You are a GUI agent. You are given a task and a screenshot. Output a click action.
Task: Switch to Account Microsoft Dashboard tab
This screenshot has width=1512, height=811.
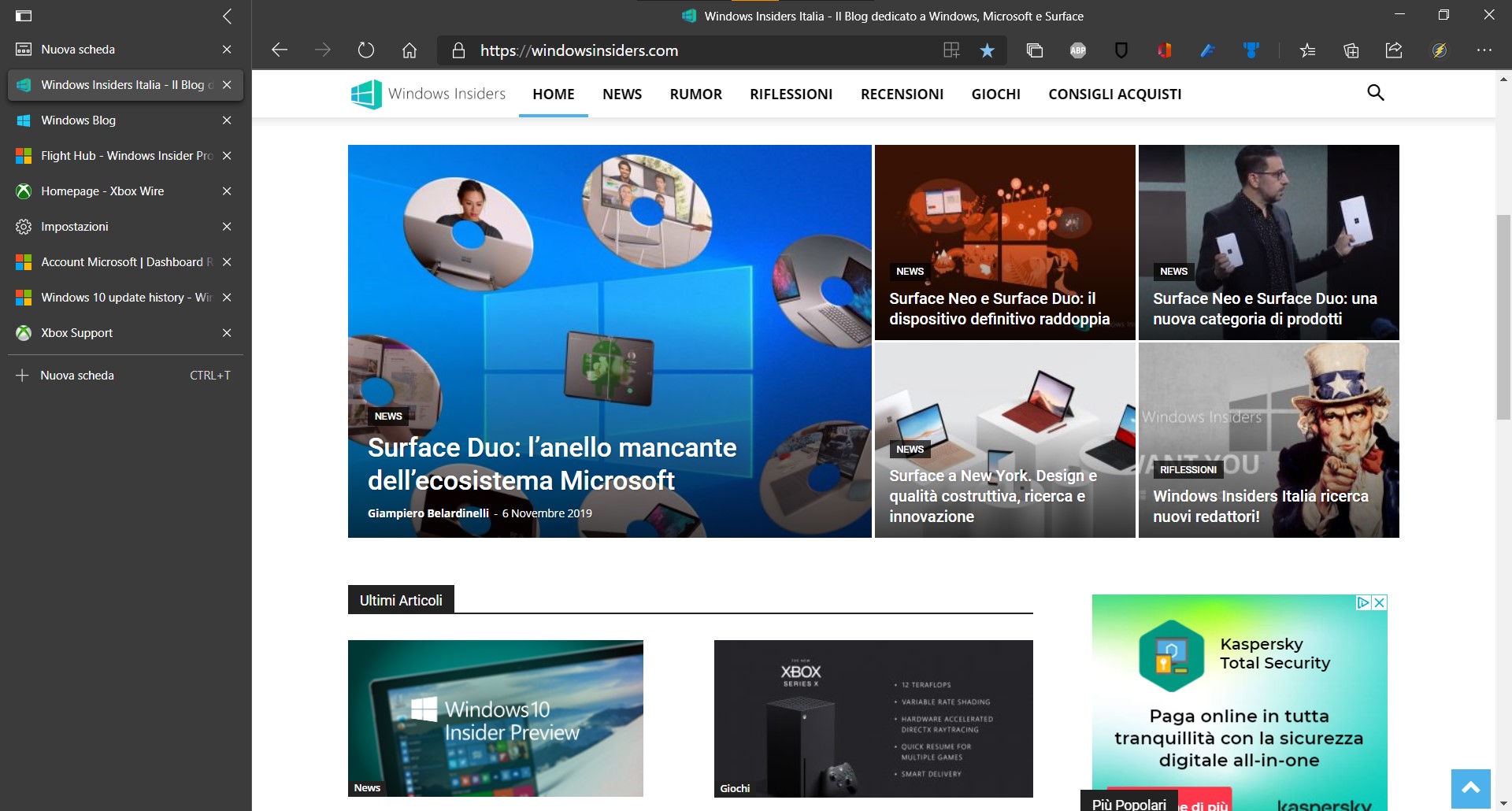coord(125,262)
